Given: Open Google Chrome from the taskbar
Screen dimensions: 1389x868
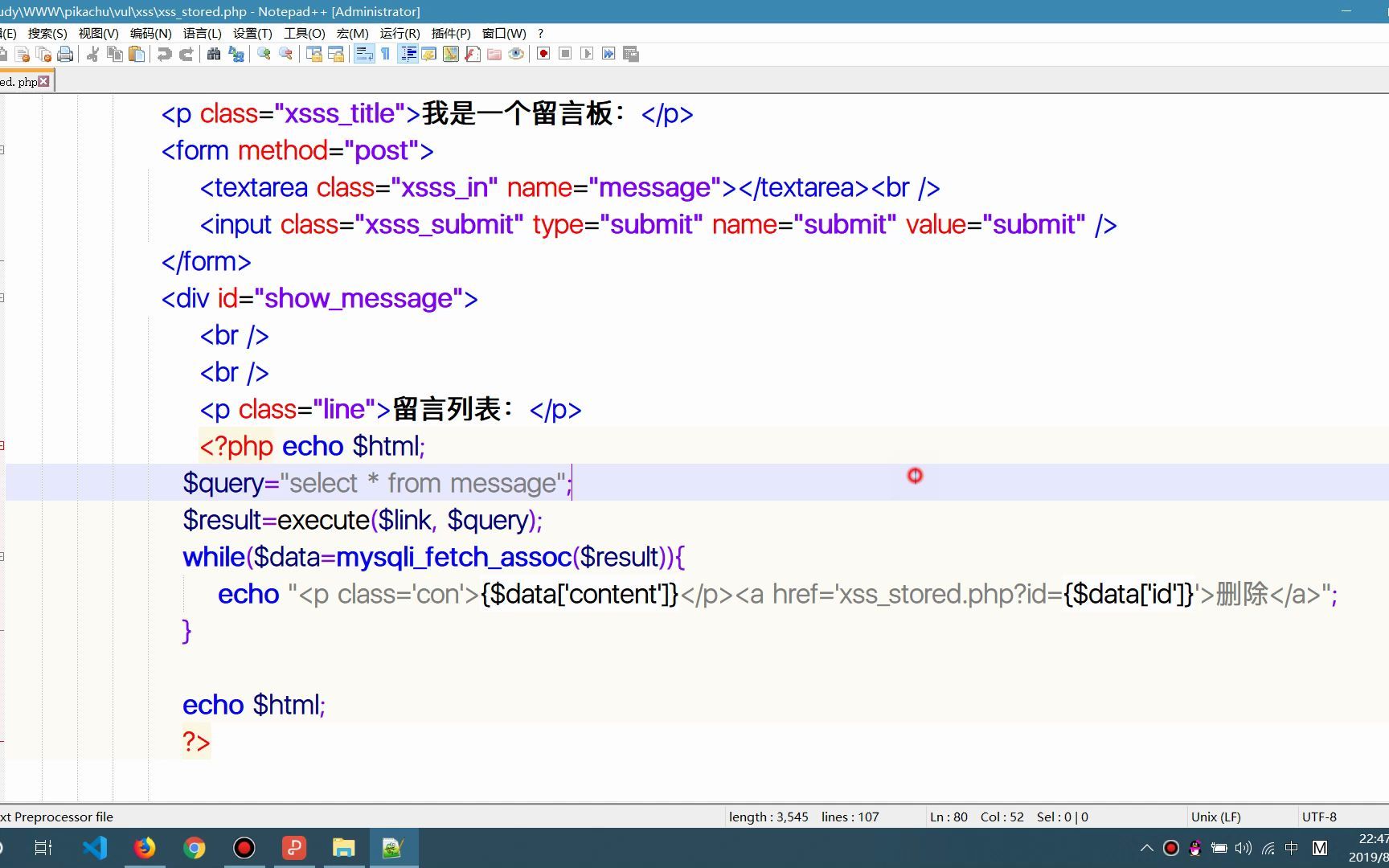Looking at the screenshot, I should coord(194,848).
